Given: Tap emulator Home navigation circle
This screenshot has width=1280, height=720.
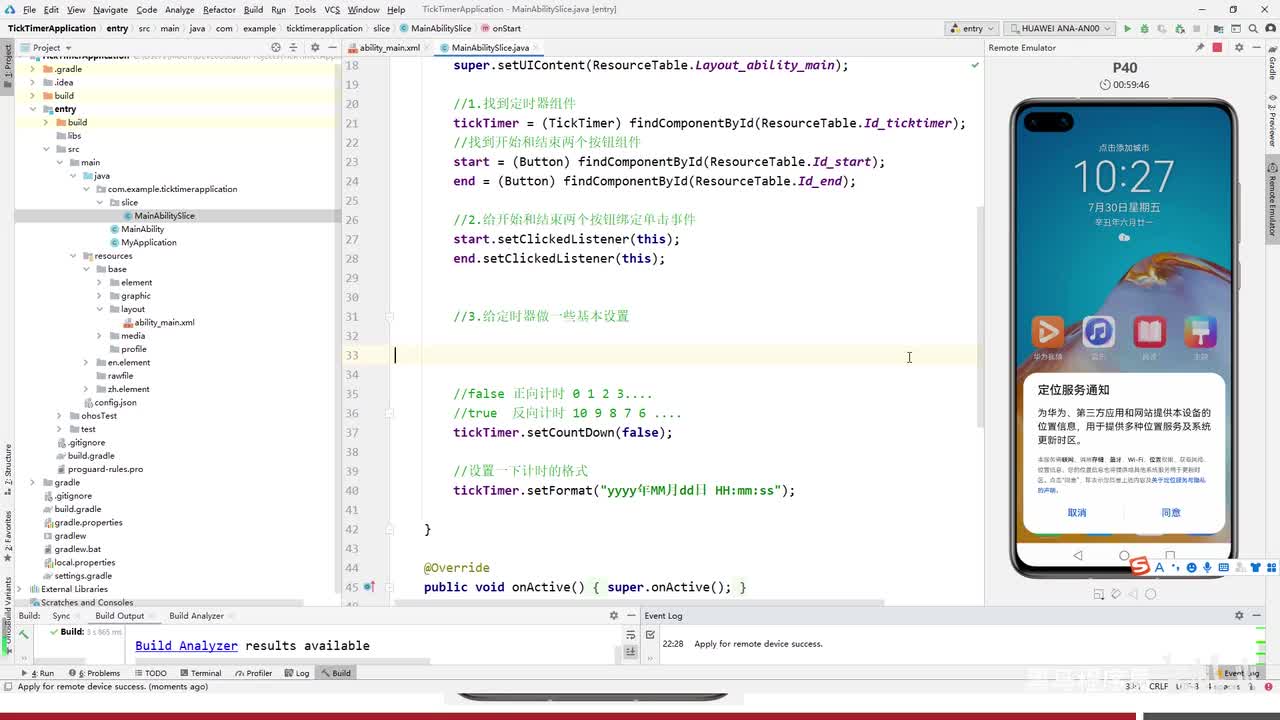Looking at the screenshot, I should [x=1124, y=555].
